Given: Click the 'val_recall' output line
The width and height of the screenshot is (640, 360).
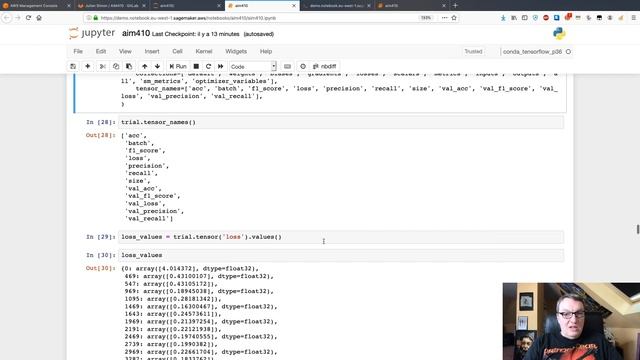Looking at the screenshot, I should coord(149,219).
